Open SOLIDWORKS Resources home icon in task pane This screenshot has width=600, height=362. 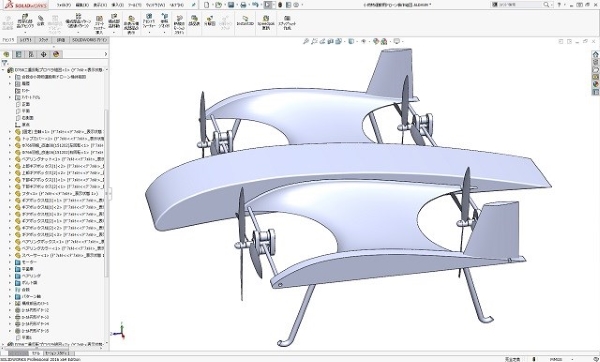595,54
